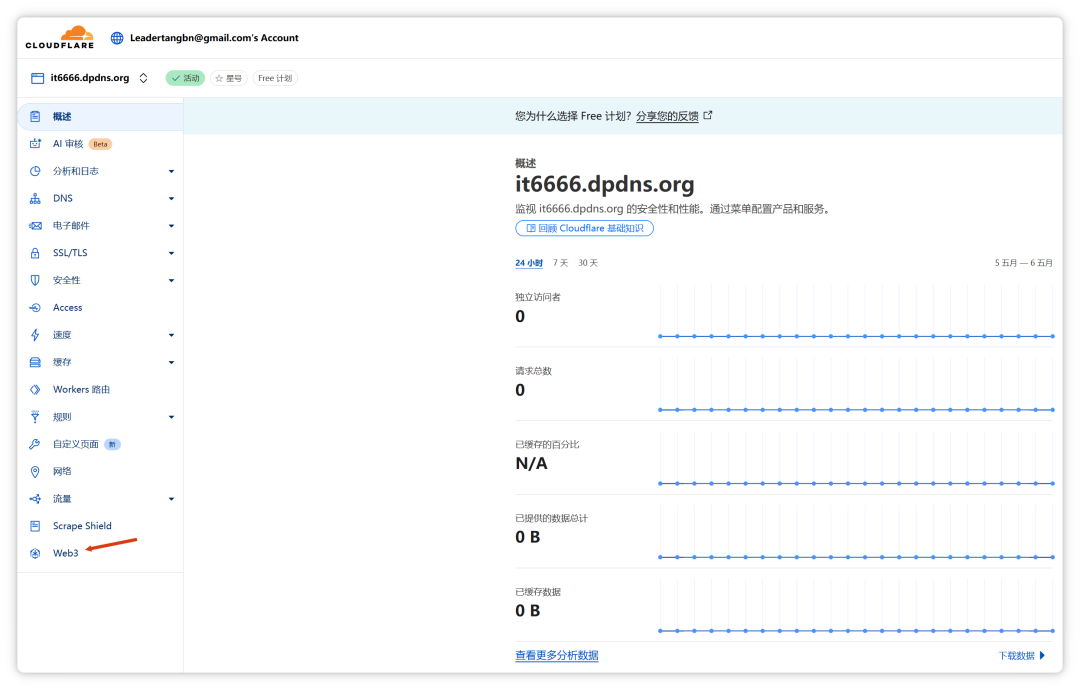Expand the 电子邮件 submenu arrow
The width and height of the screenshot is (1080, 690).
pos(172,226)
